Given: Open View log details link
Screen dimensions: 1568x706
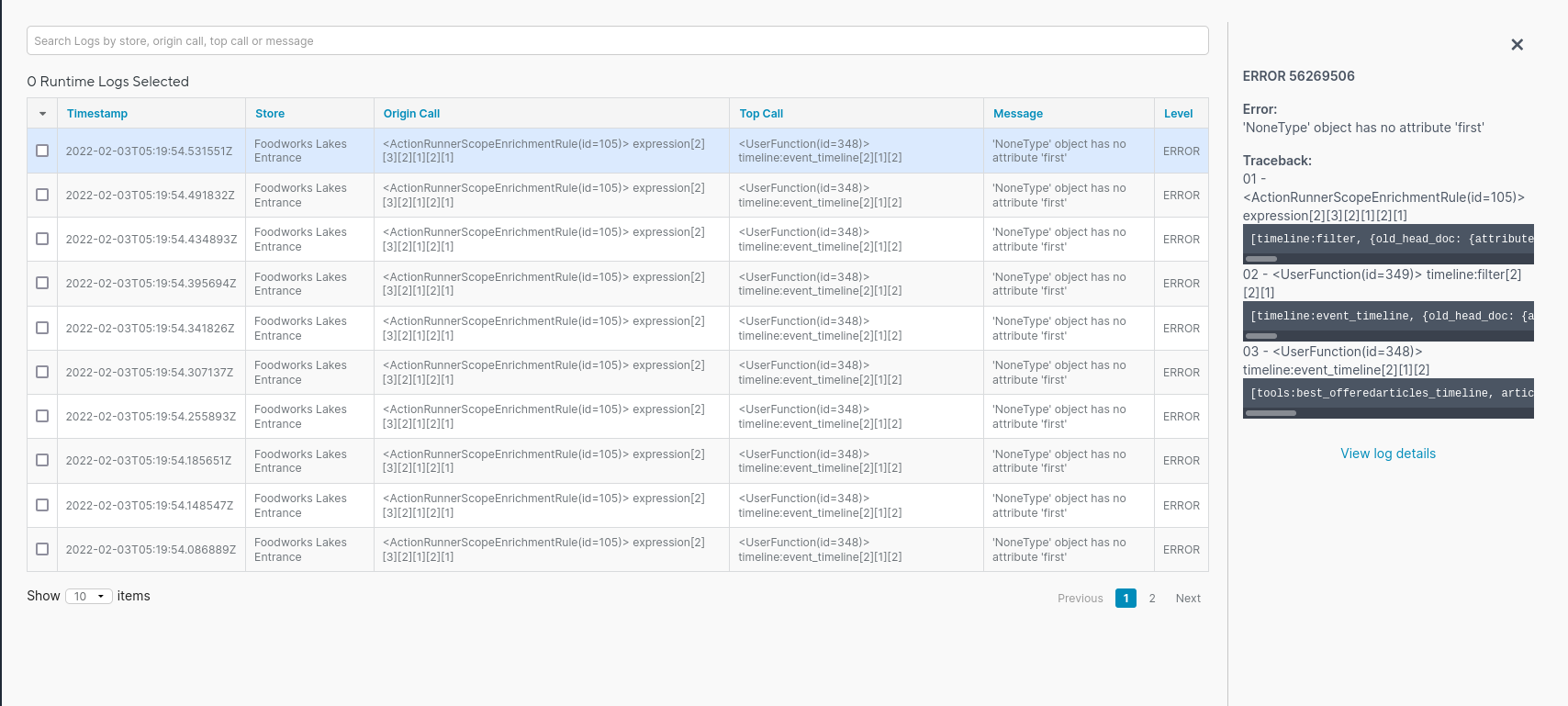Looking at the screenshot, I should click(1387, 454).
